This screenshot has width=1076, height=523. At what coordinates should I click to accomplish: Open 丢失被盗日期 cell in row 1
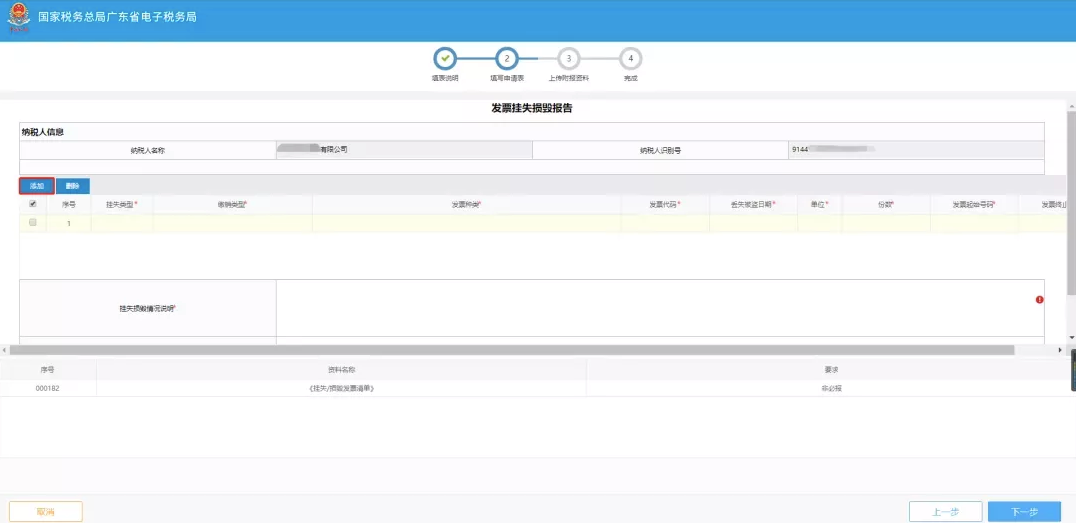(753, 223)
